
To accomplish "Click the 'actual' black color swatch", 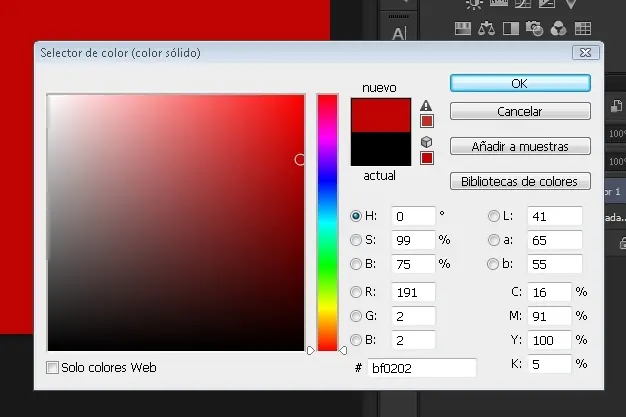I will [x=381, y=149].
